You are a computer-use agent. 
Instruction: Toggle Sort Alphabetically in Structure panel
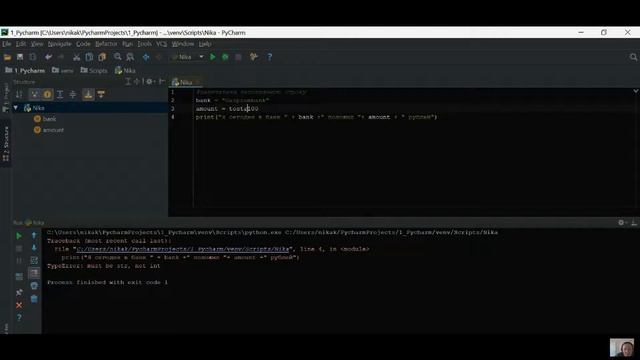tap(19, 95)
